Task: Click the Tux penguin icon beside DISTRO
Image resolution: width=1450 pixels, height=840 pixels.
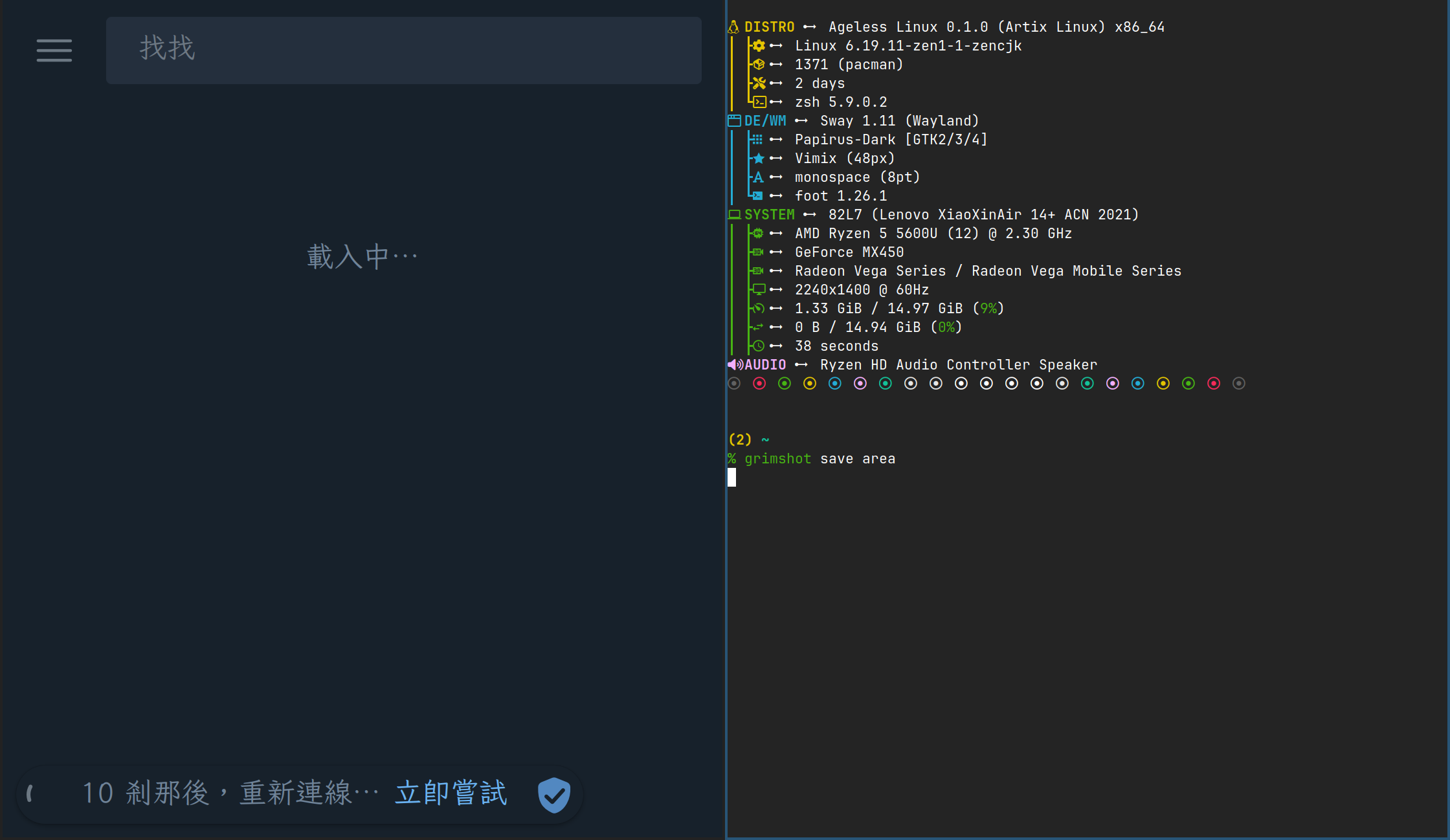Action: (733, 27)
